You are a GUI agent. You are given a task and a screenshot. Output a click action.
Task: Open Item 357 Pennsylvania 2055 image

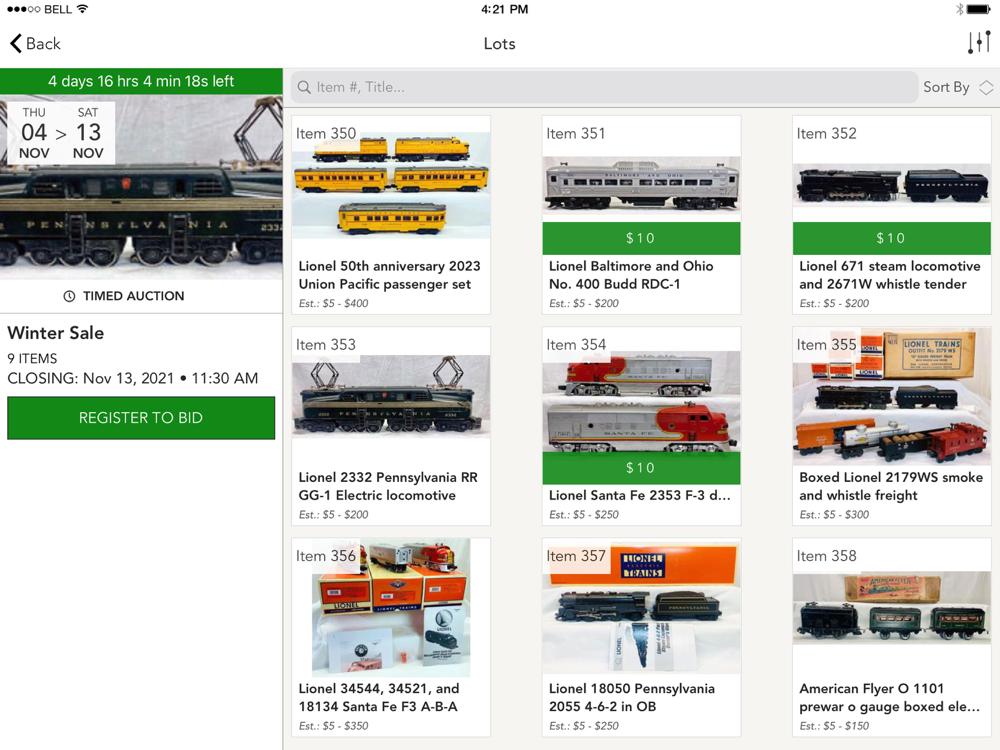641,607
